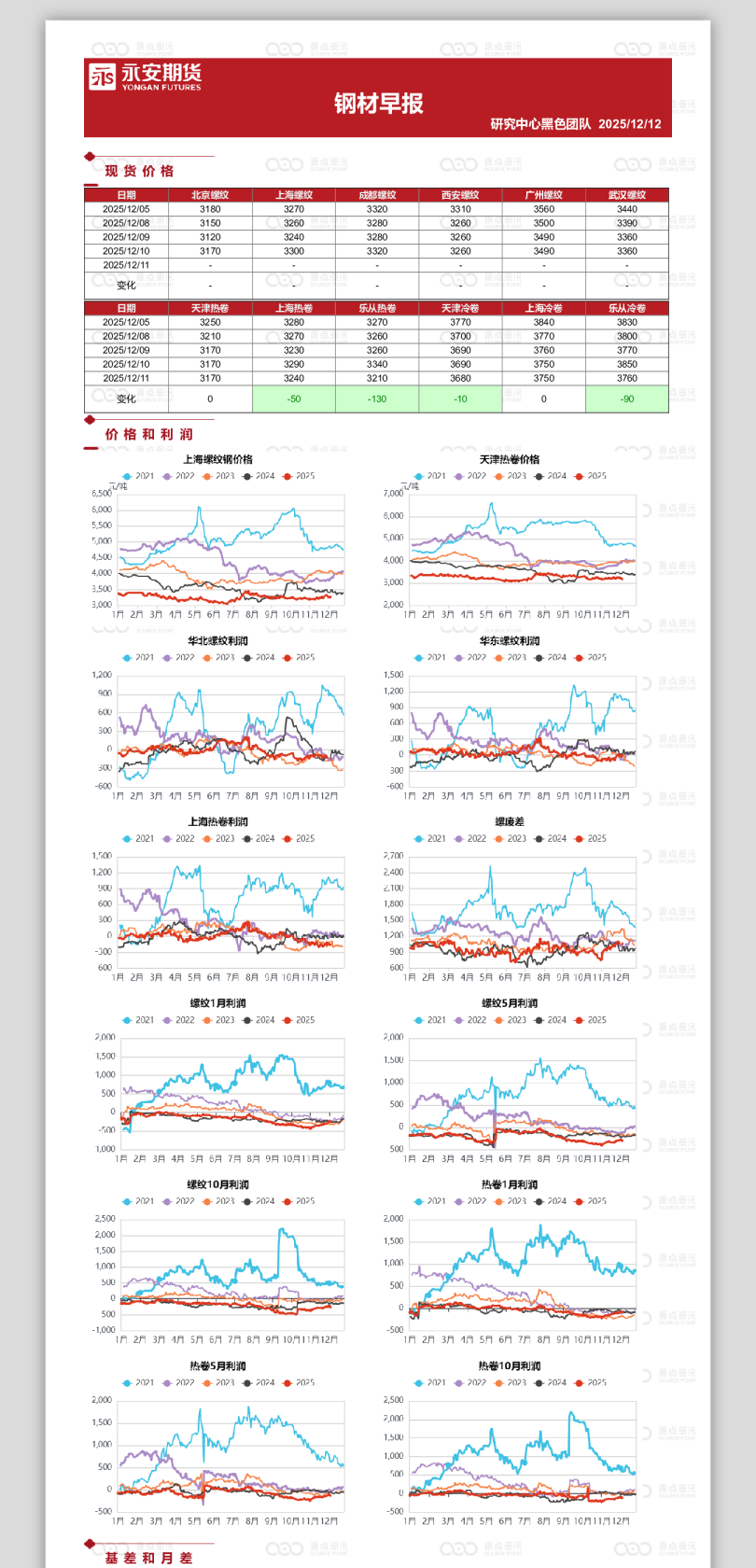Viewport: 756px width, 1568px height.
Task: Open the 天津热卷价格 chart
Action: [510, 538]
